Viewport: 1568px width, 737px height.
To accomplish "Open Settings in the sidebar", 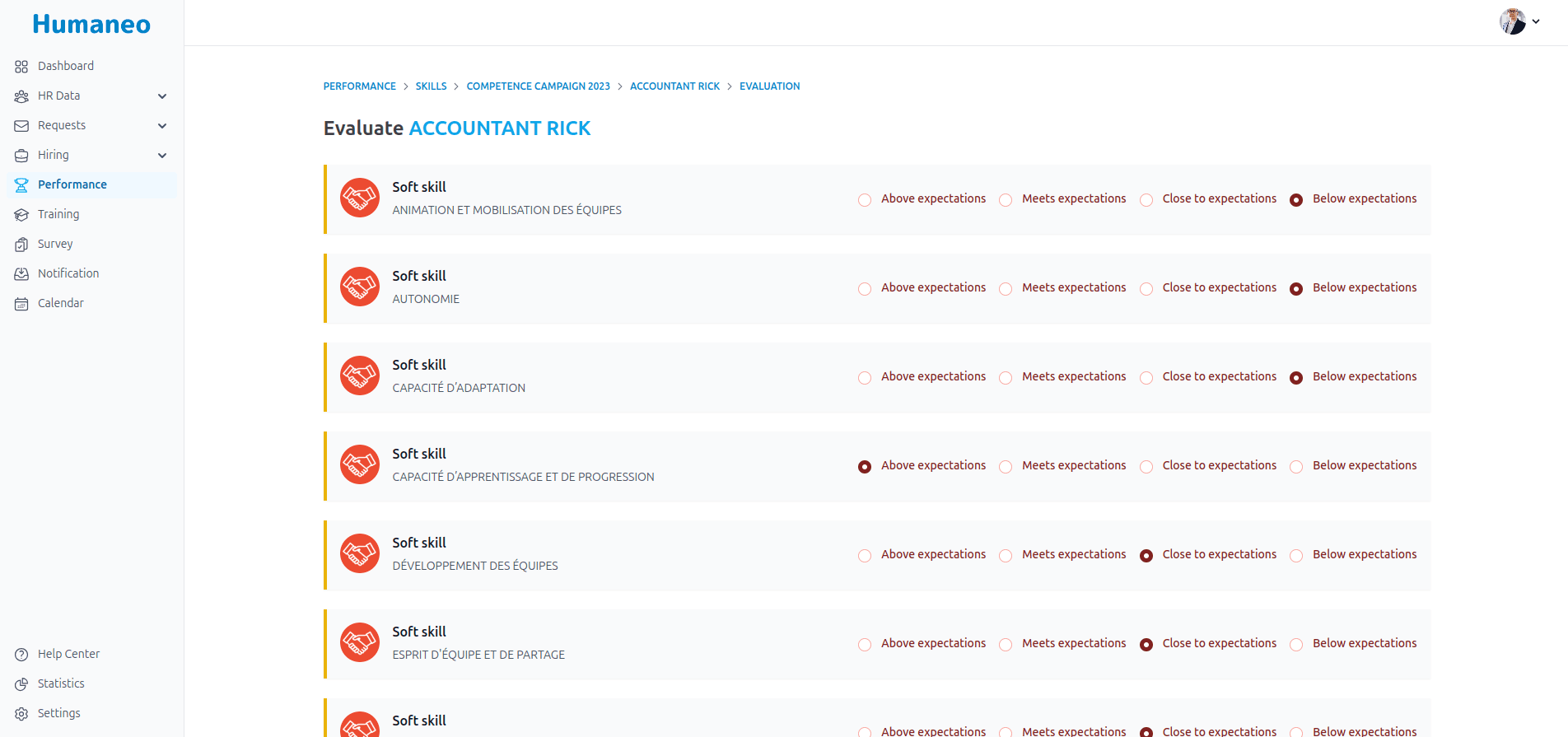I will pyautogui.click(x=91, y=713).
